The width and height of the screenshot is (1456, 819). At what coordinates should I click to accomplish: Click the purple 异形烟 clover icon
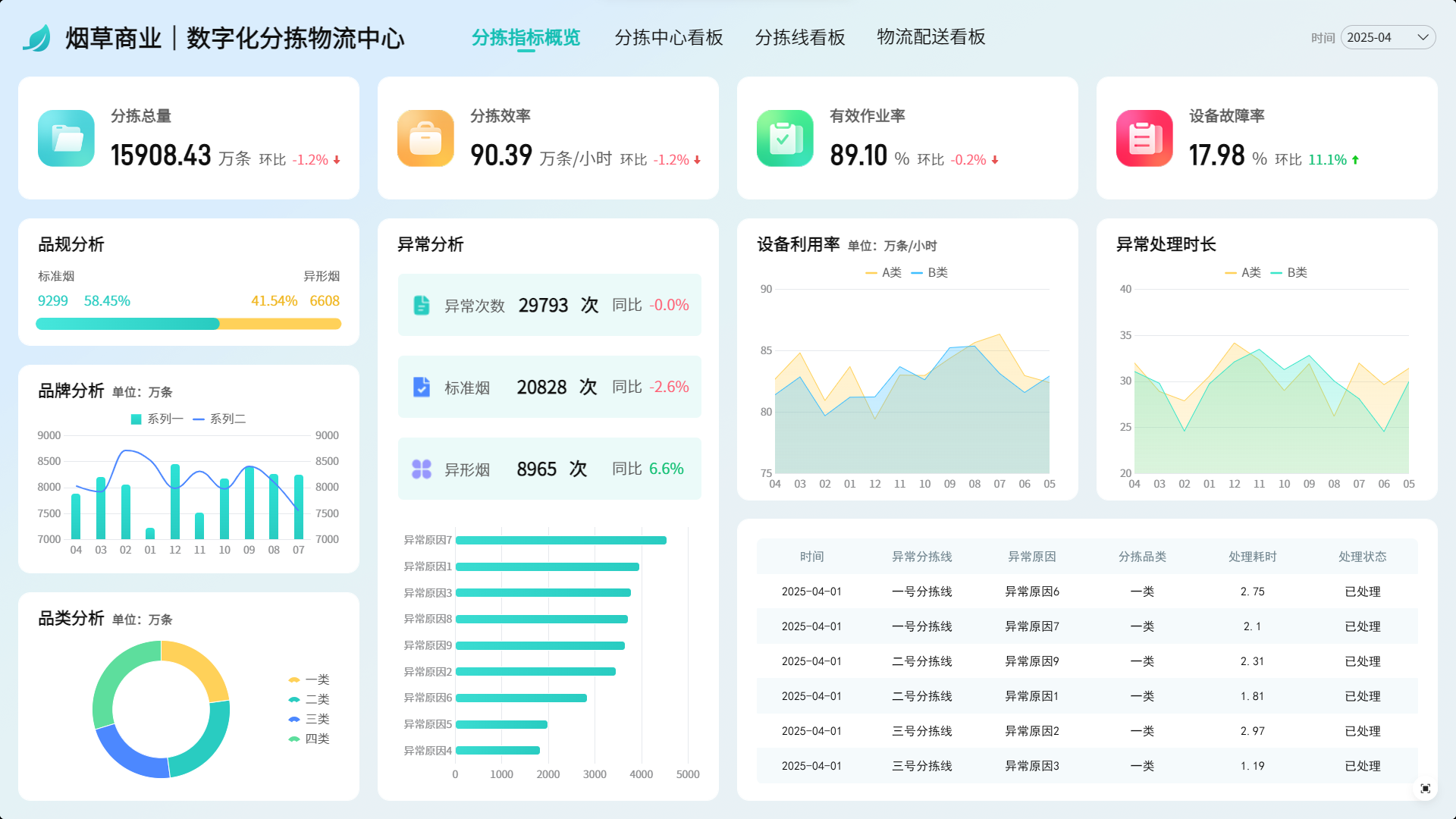[422, 469]
